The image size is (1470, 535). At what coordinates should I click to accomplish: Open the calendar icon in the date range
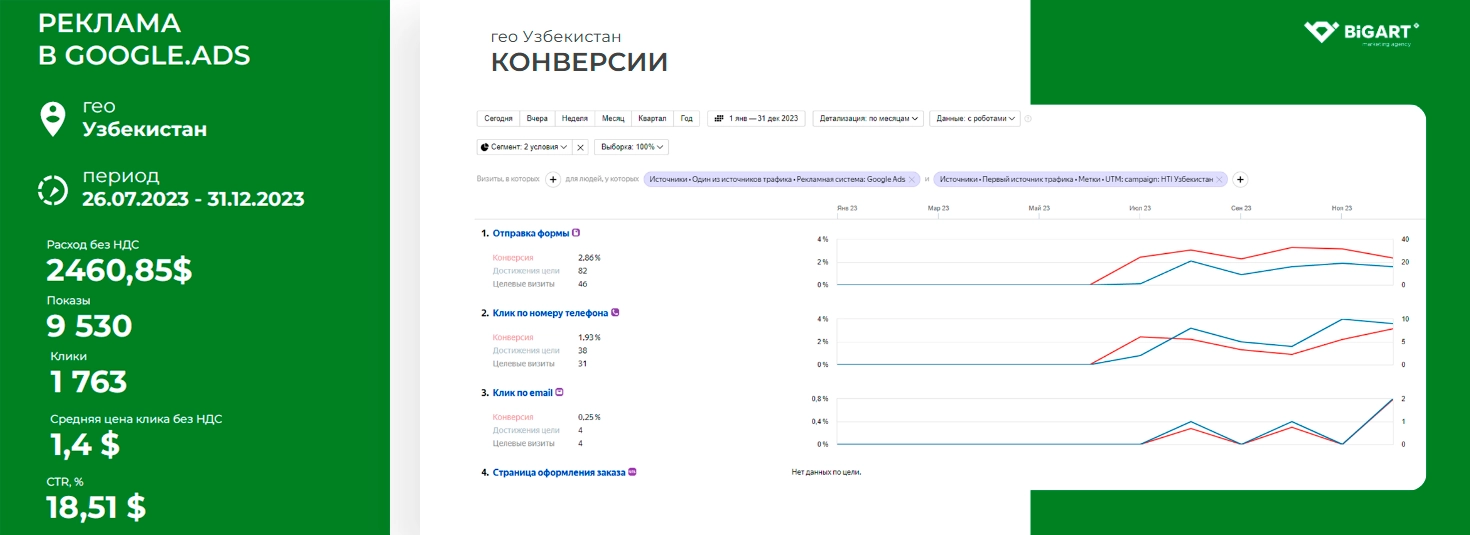pos(718,118)
